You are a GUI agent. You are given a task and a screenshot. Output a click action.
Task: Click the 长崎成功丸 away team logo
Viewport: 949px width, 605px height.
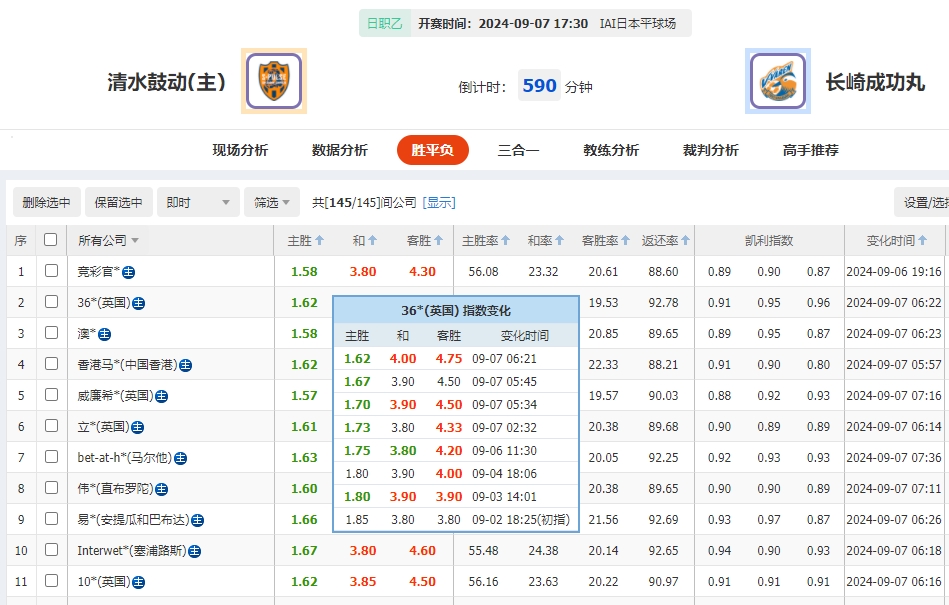777,79
